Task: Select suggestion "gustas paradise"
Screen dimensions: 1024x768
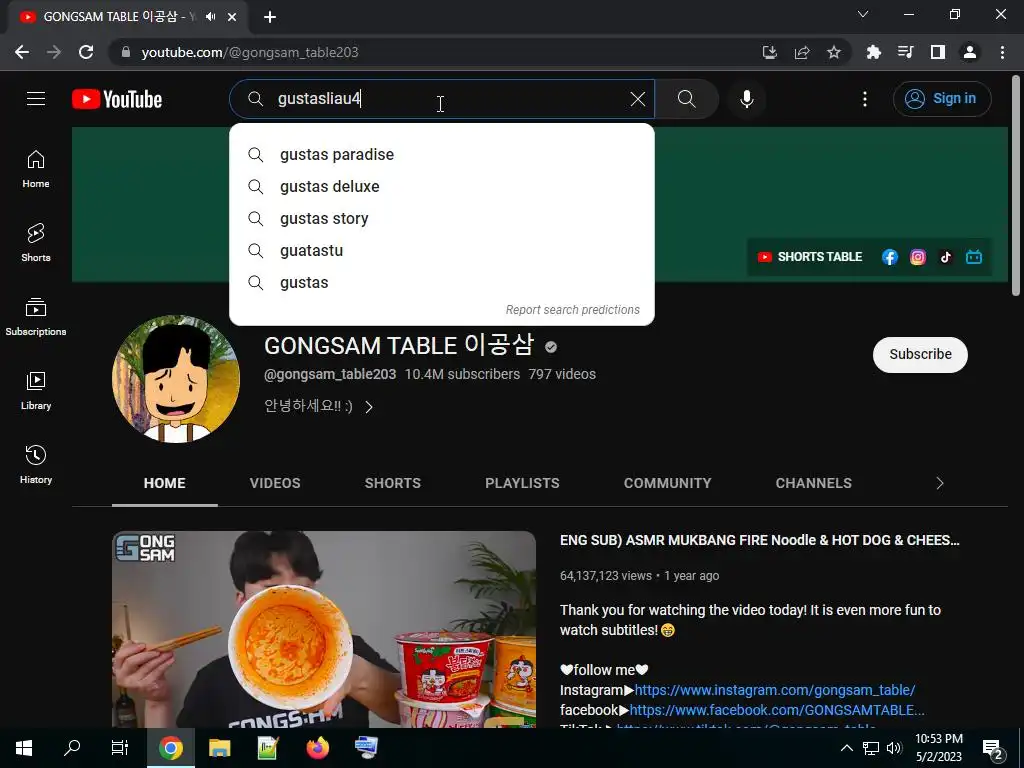Action: tap(441, 155)
